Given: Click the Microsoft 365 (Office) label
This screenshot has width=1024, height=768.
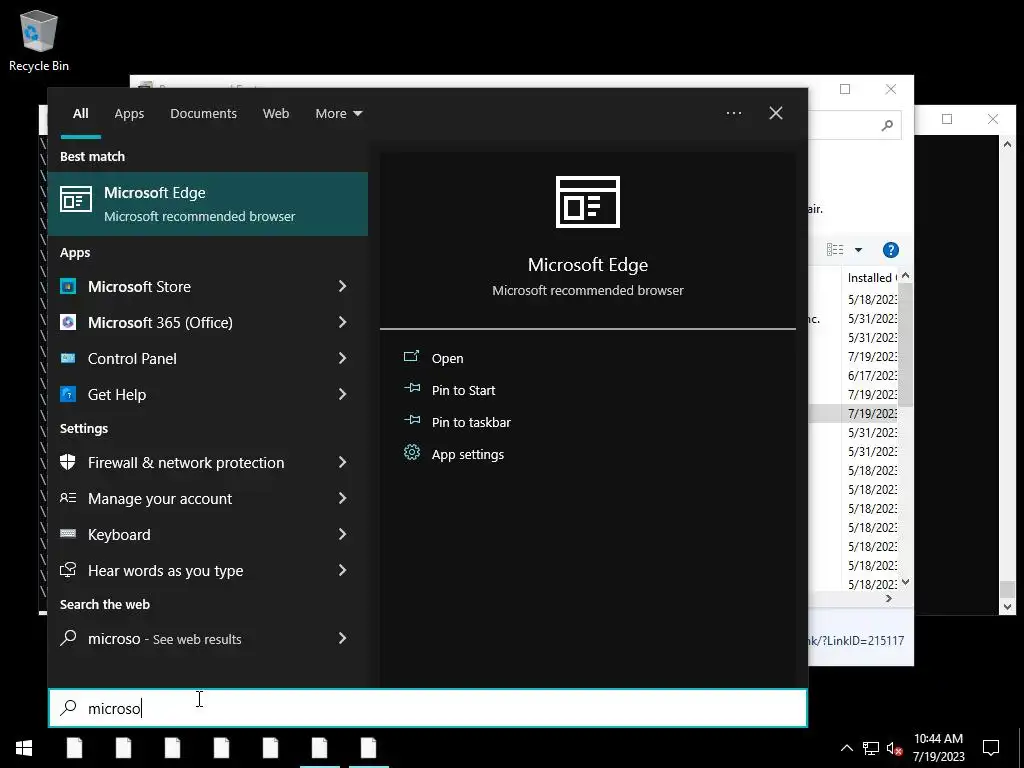Looking at the screenshot, I should (x=160, y=323).
